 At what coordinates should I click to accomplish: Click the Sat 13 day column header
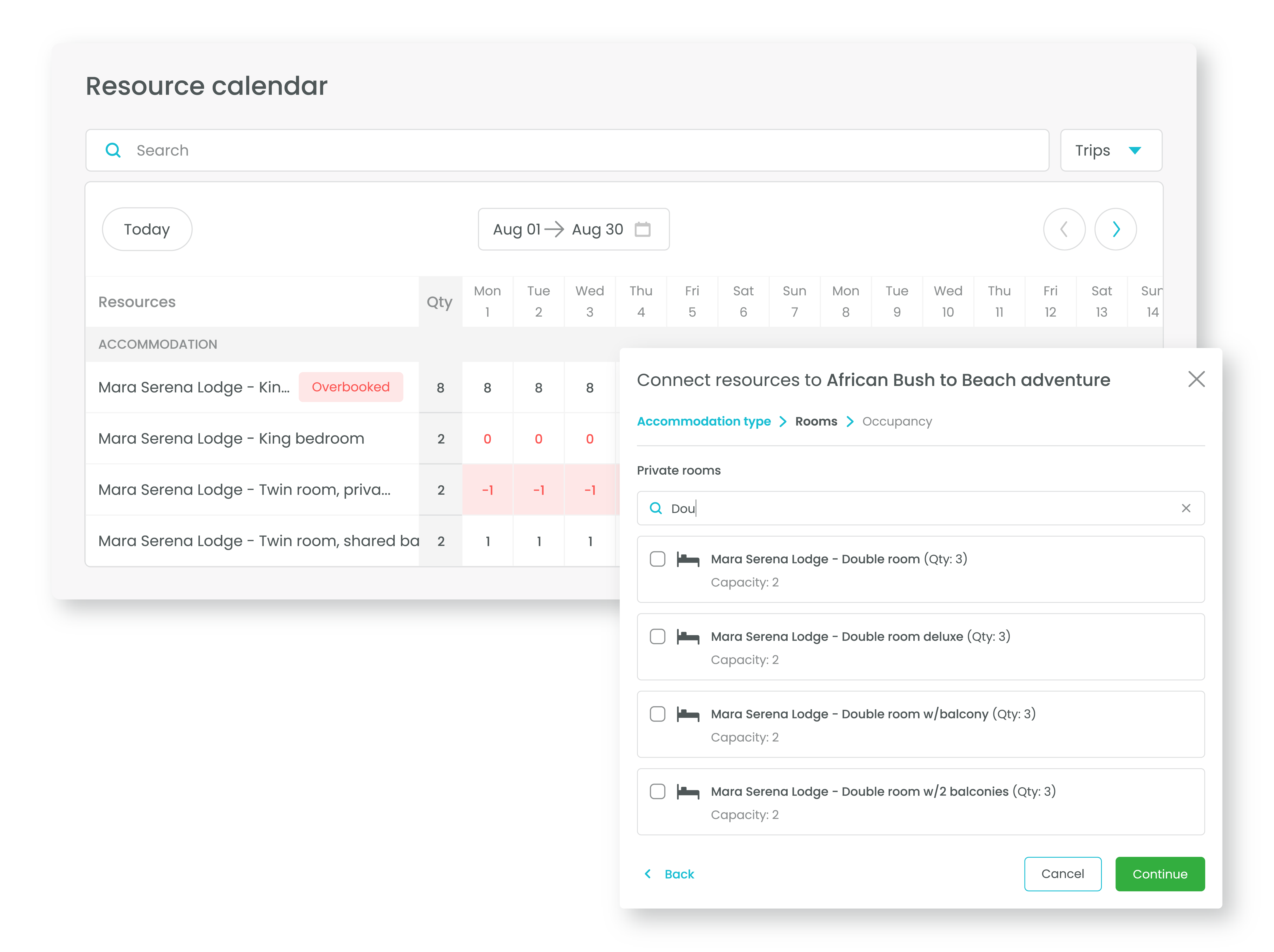tap(1101, 302)
